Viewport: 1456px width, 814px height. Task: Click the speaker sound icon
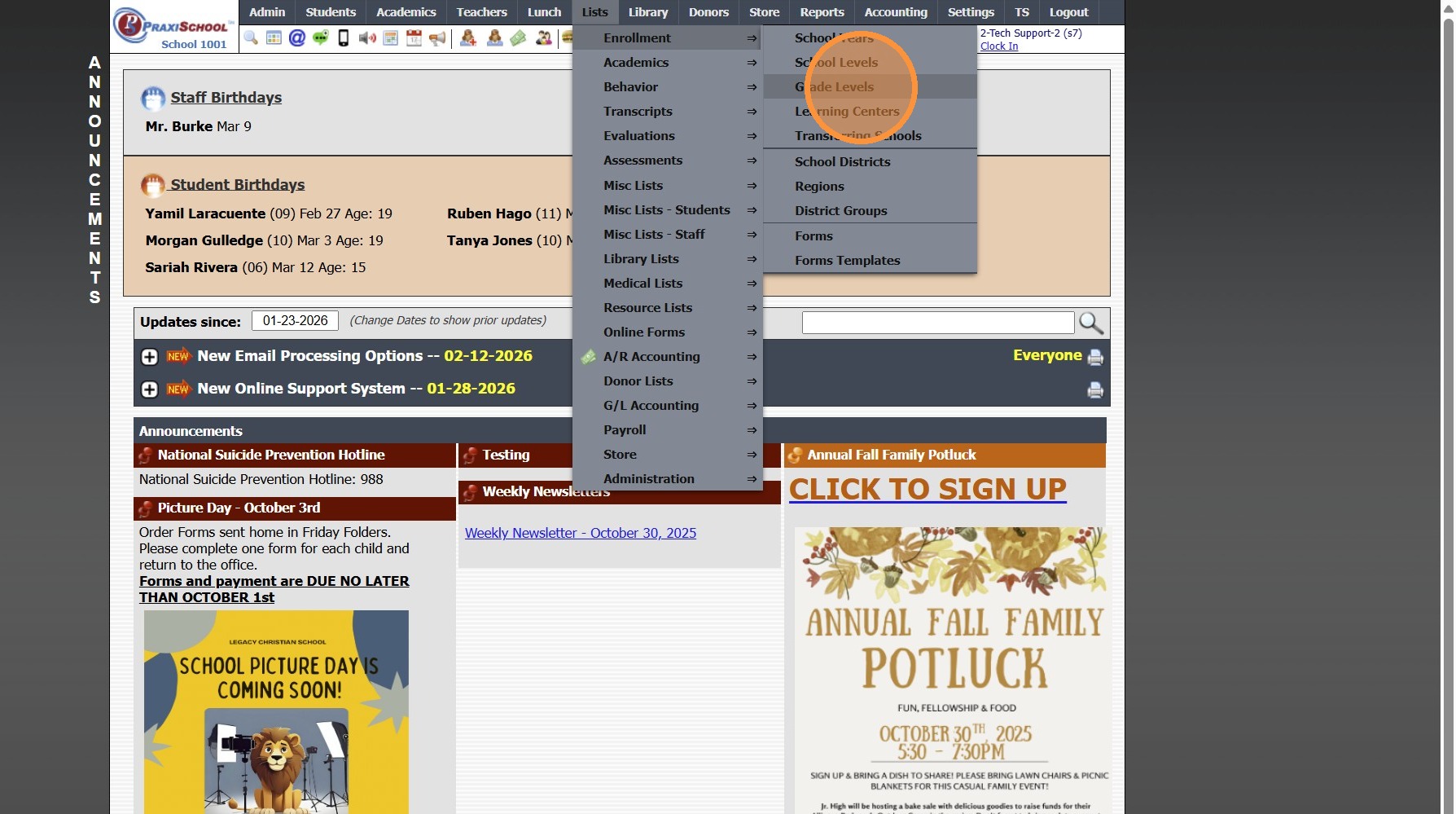point(367,37)
